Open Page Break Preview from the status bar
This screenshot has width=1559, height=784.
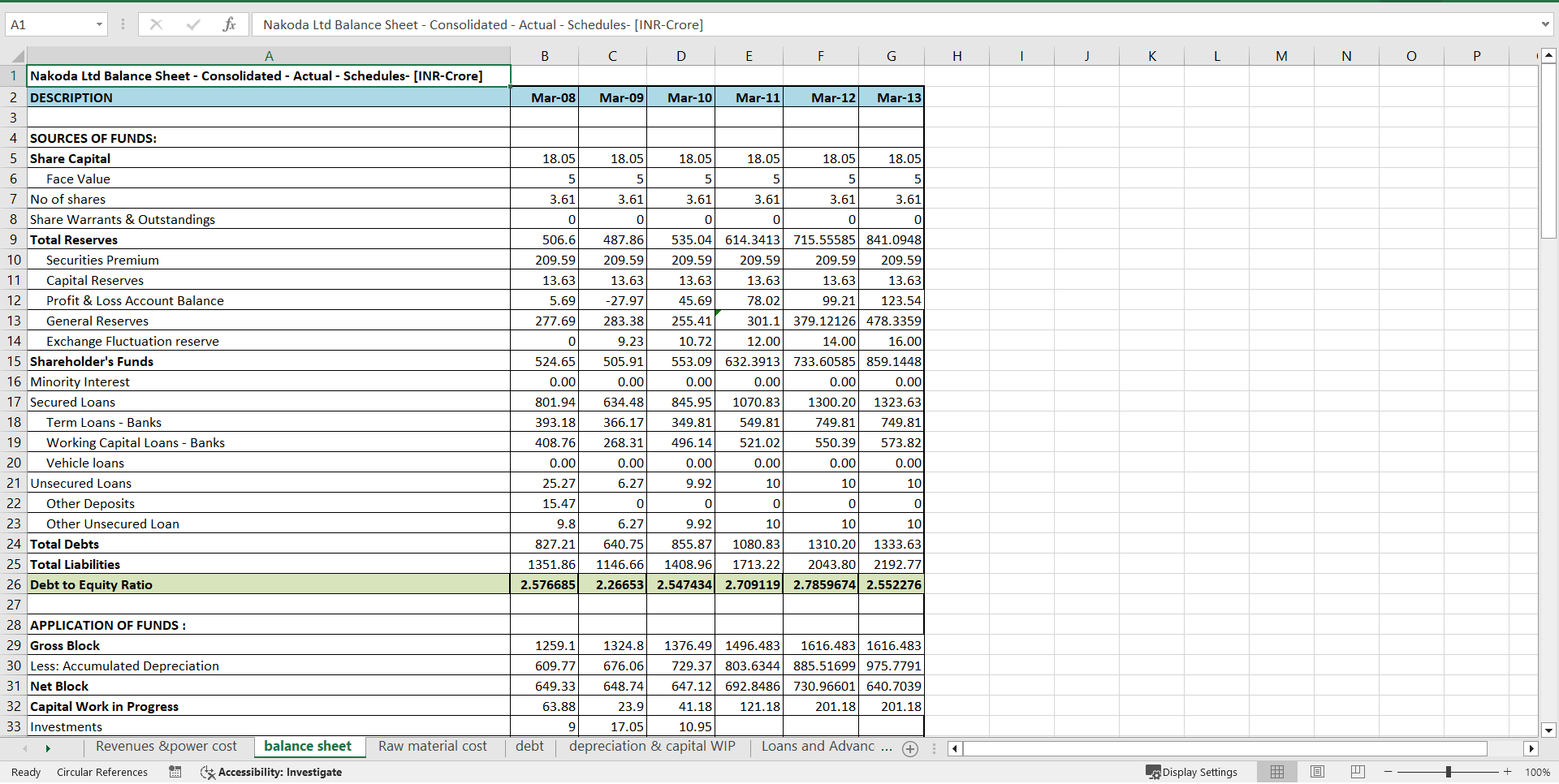pyautogui.click(x=1357, y=772)
